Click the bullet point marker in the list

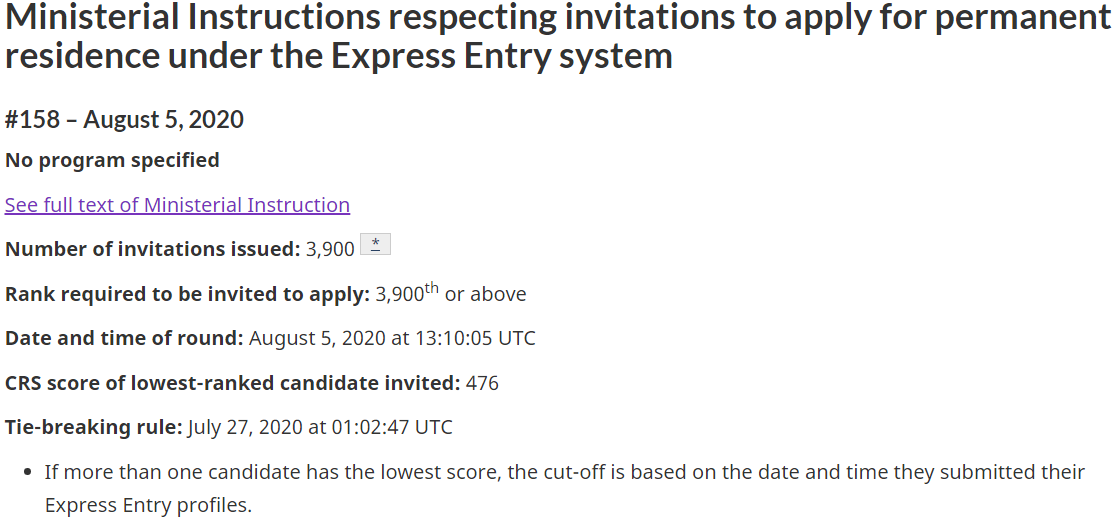point(28,472)
